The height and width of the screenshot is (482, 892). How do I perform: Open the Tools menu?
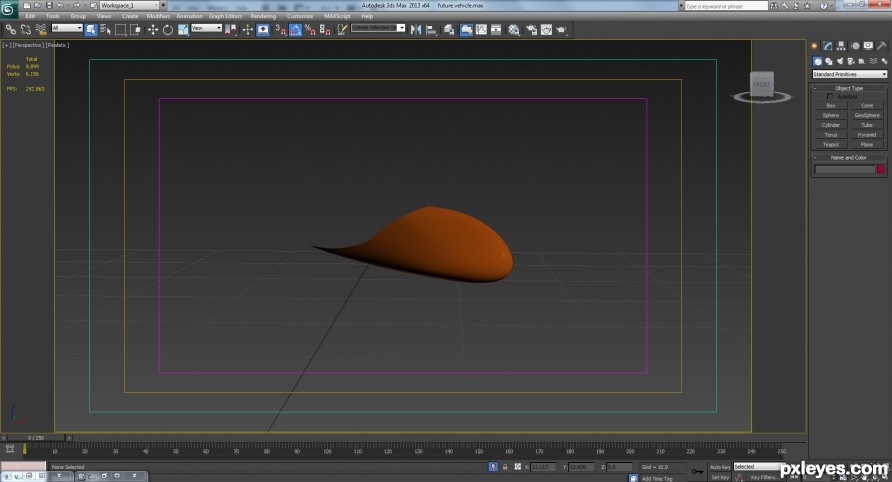click(52, 16)
